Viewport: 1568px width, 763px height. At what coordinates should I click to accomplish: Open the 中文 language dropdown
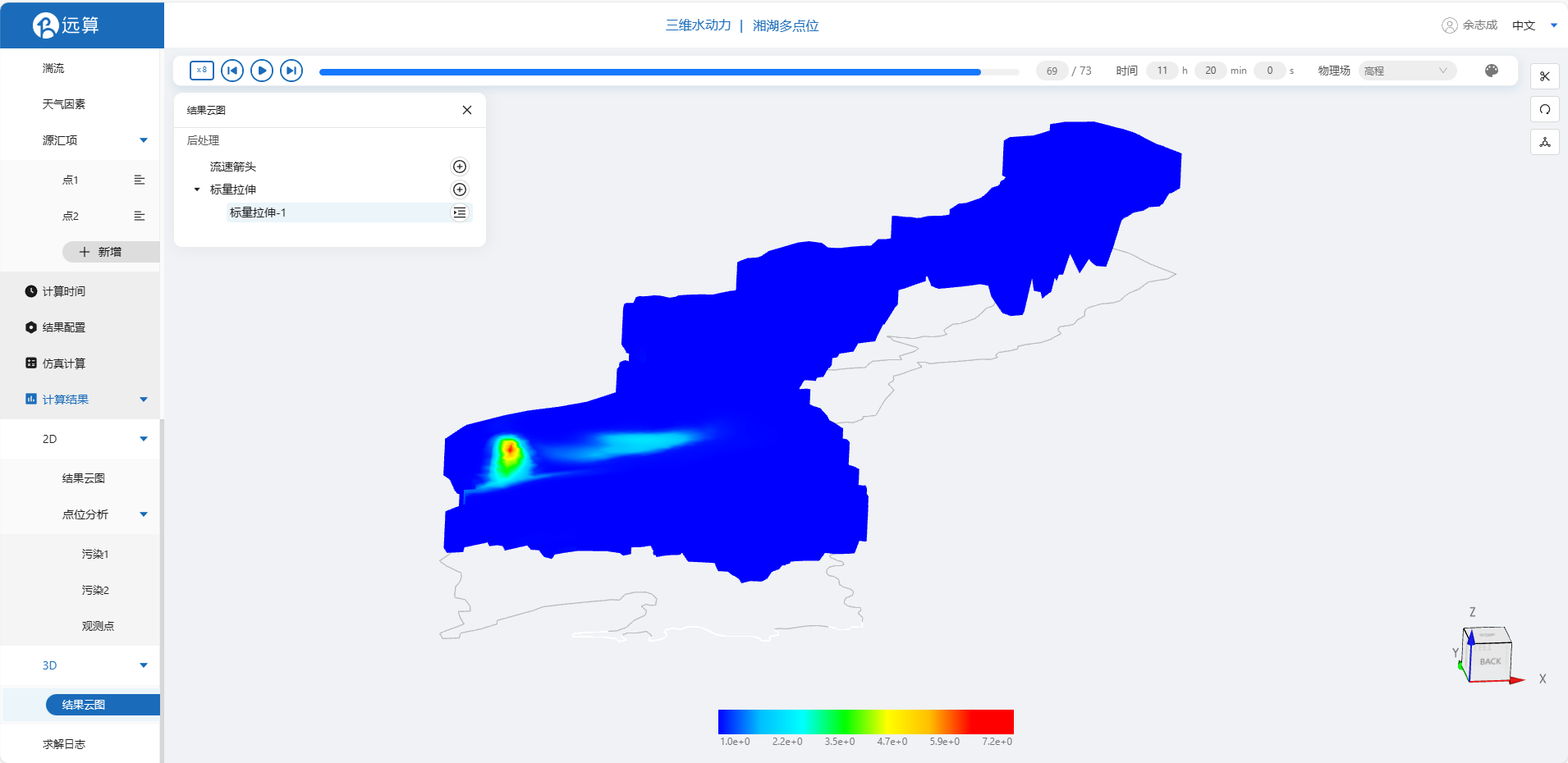1534,25
